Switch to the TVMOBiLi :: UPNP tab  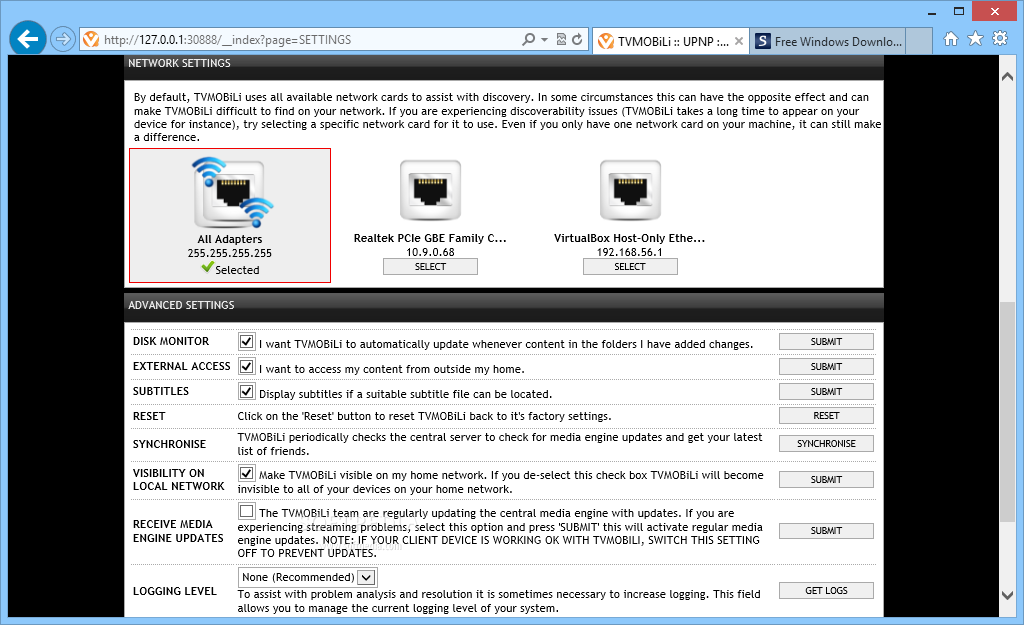(x=671, y=41)
